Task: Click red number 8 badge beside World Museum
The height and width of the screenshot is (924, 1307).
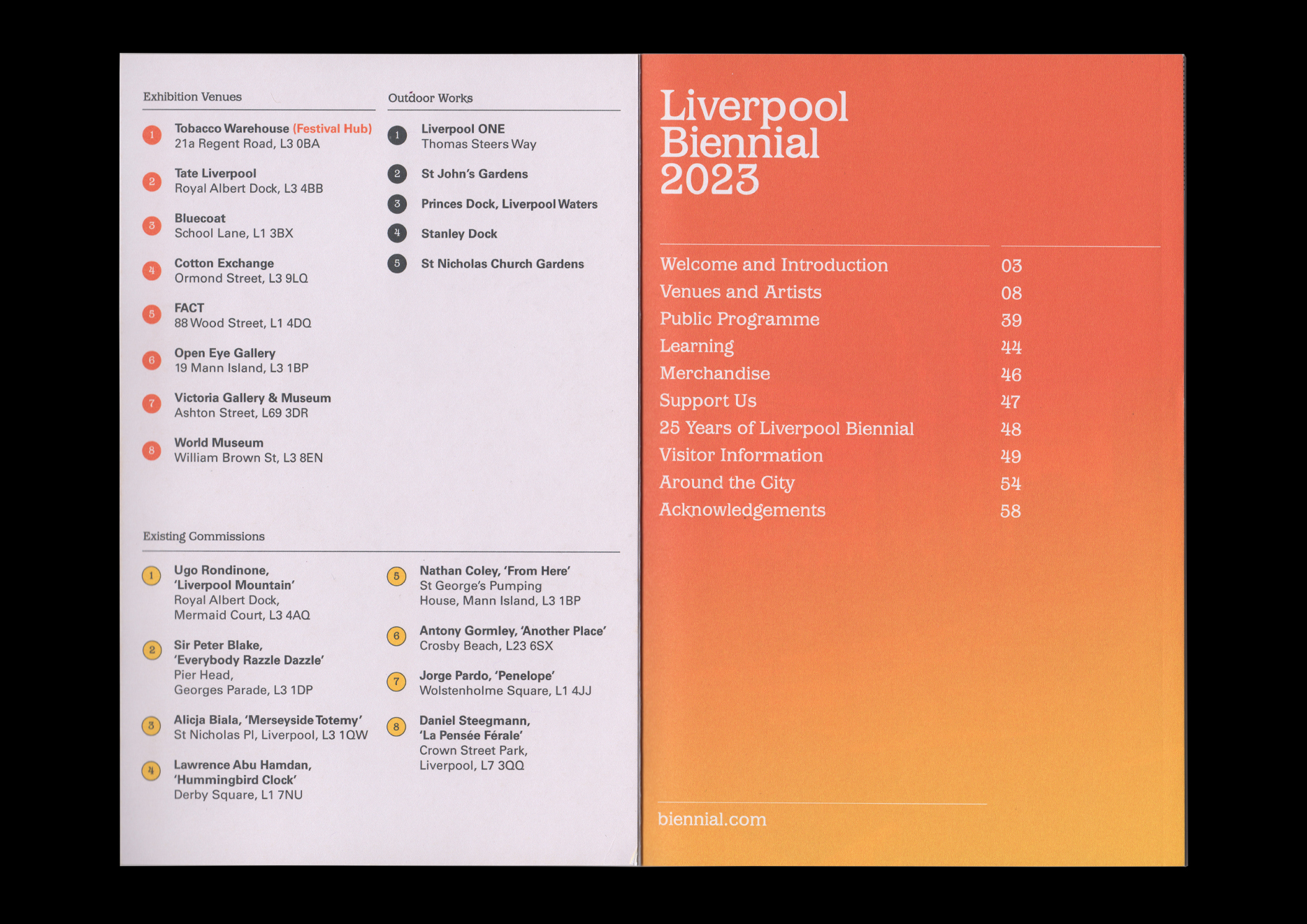Action: (x=152, y=450)
